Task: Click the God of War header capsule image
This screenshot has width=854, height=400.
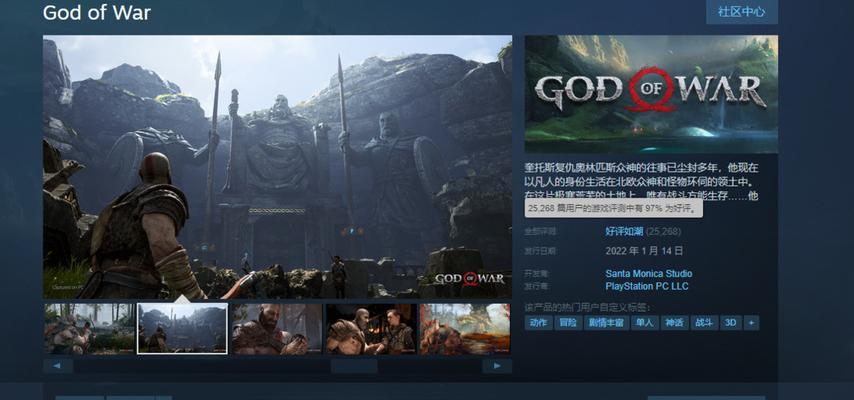Action: (x=651, y=94)
